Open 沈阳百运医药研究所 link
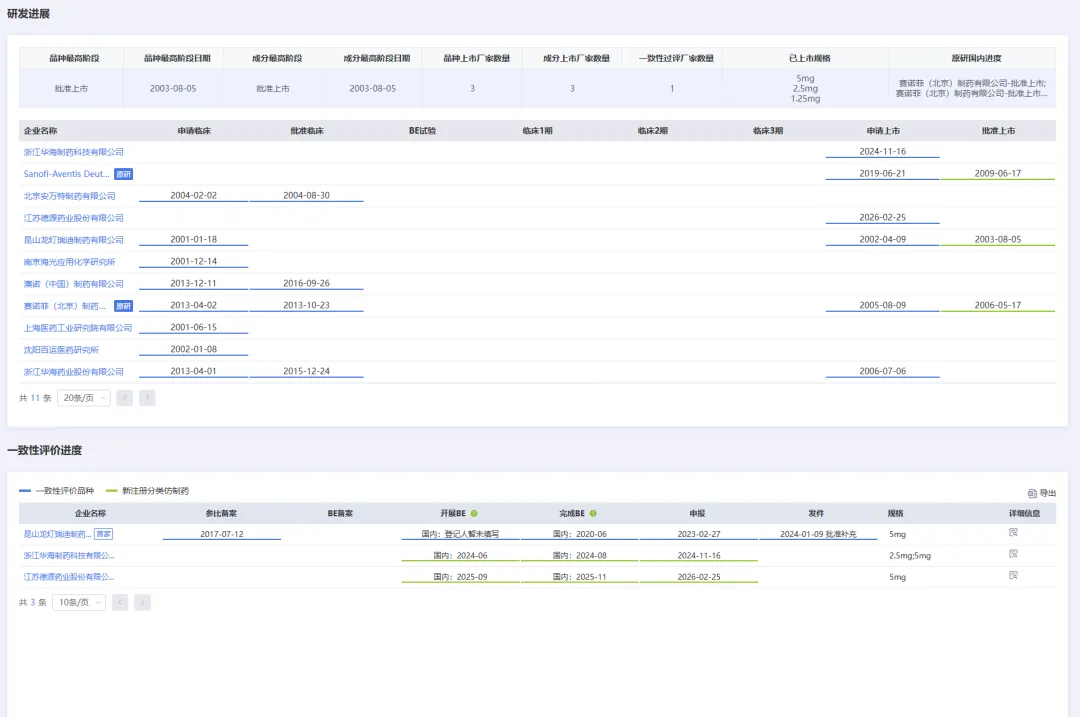Viewport: 1080px width, 717px height. click(x=61, y=350)
